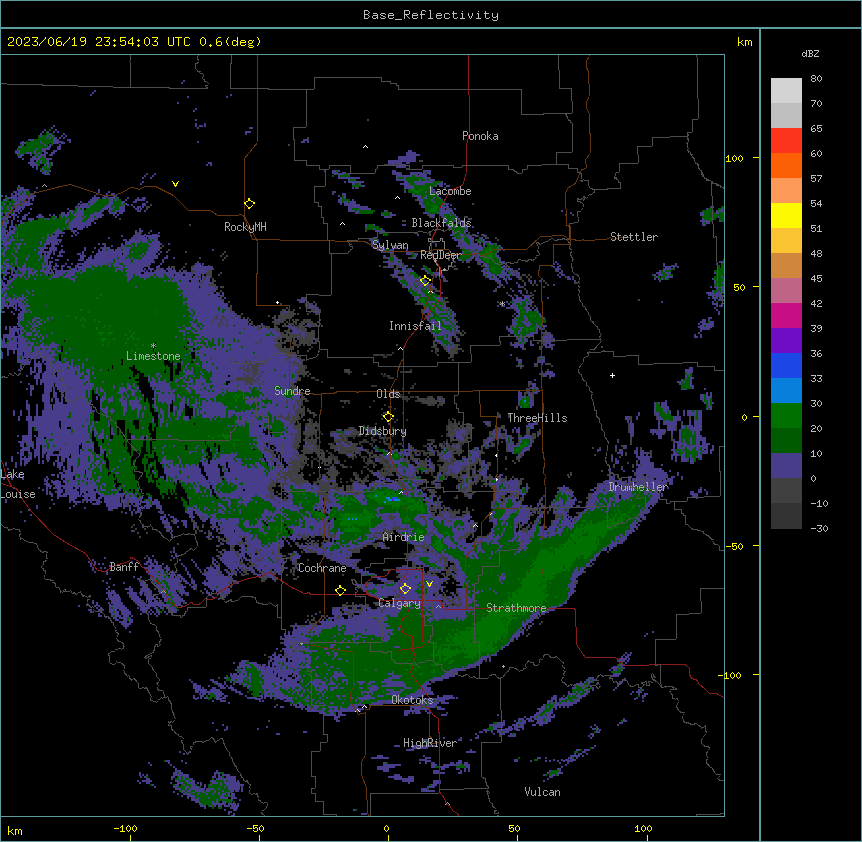Screen dimensions: 862x842
Task: Click the legend value 45
Action: tap(816, 279)
